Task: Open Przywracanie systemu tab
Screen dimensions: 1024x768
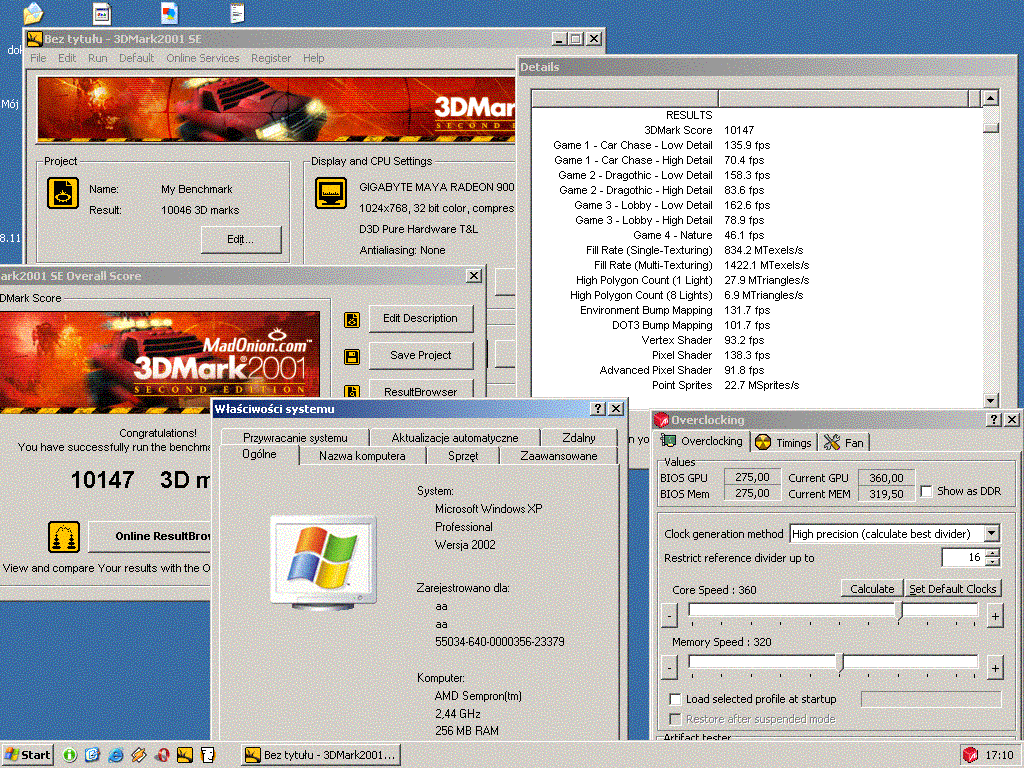Action: [x=295, y=438]
